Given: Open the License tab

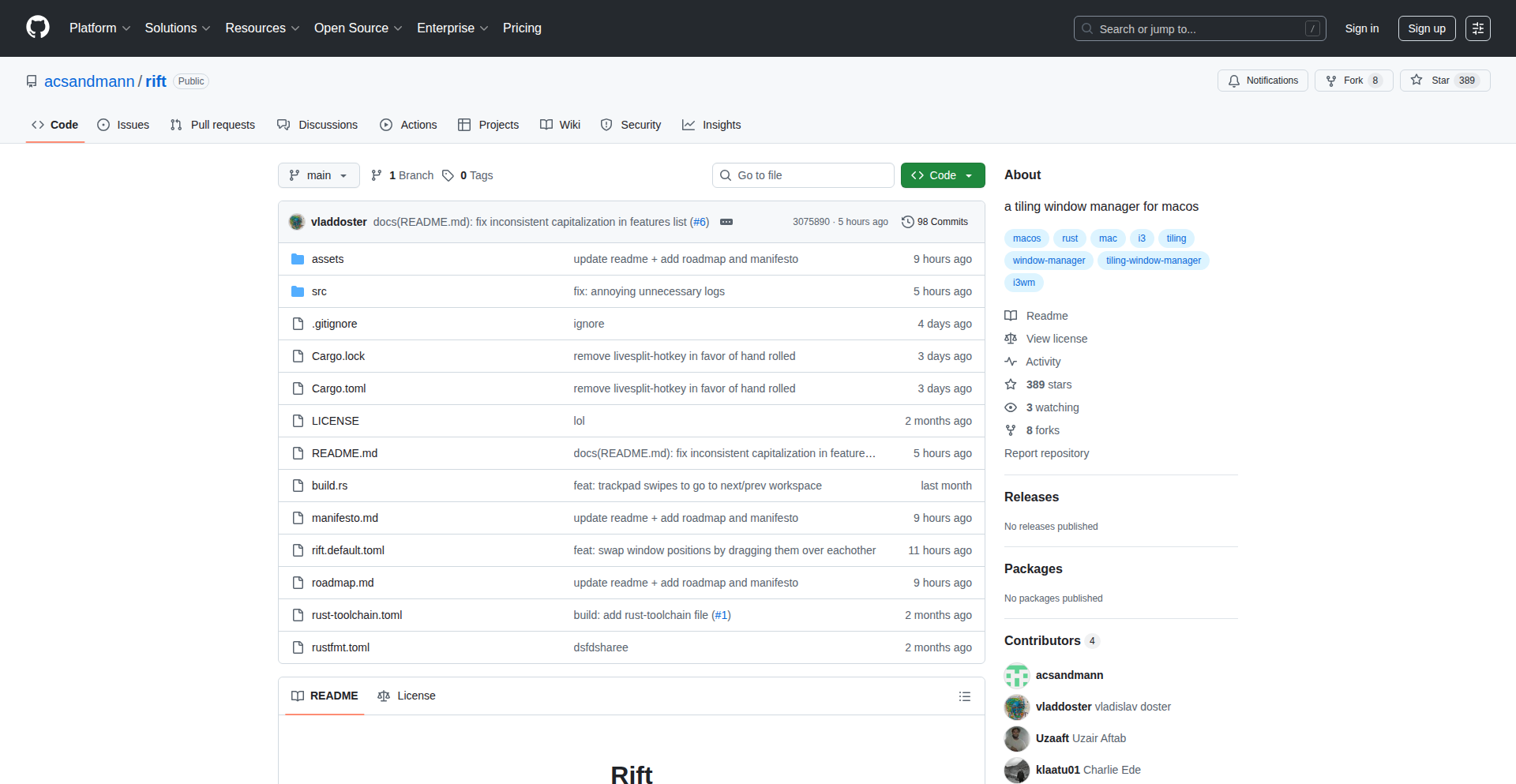Looking at the screenshot, I should pyautogui.click(x=407, y=696).
